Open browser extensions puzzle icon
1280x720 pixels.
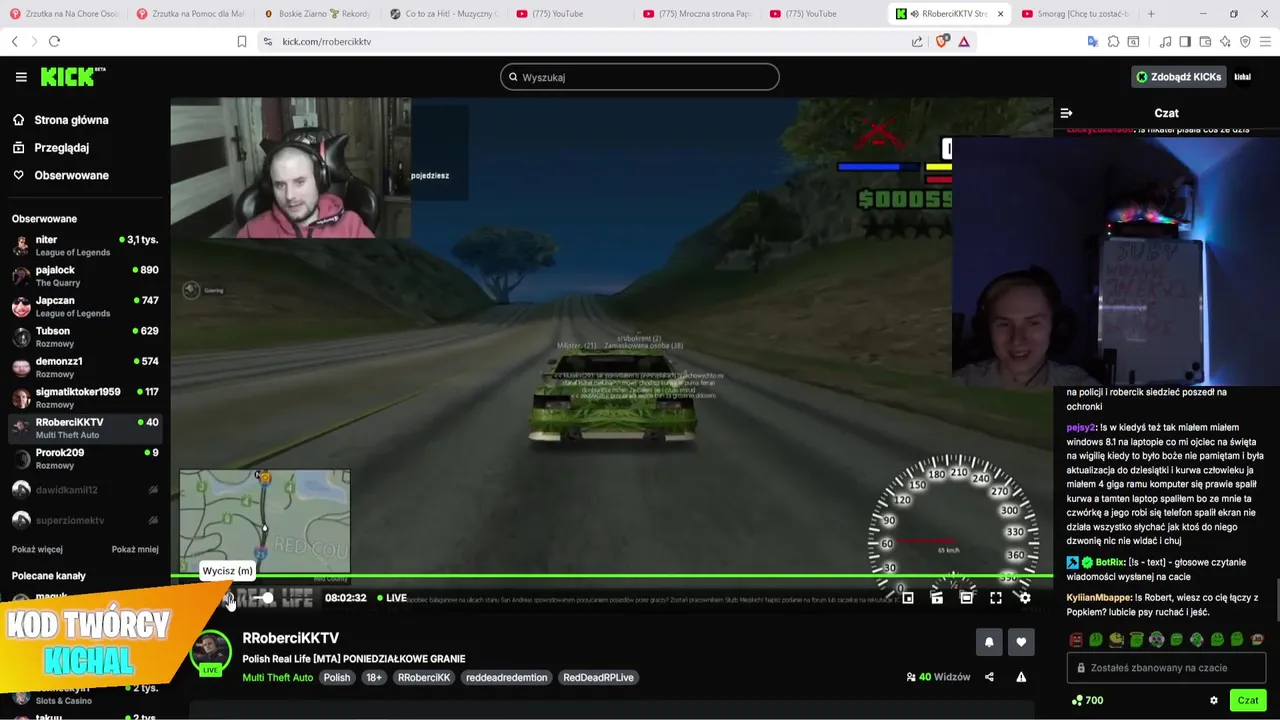1112,41
